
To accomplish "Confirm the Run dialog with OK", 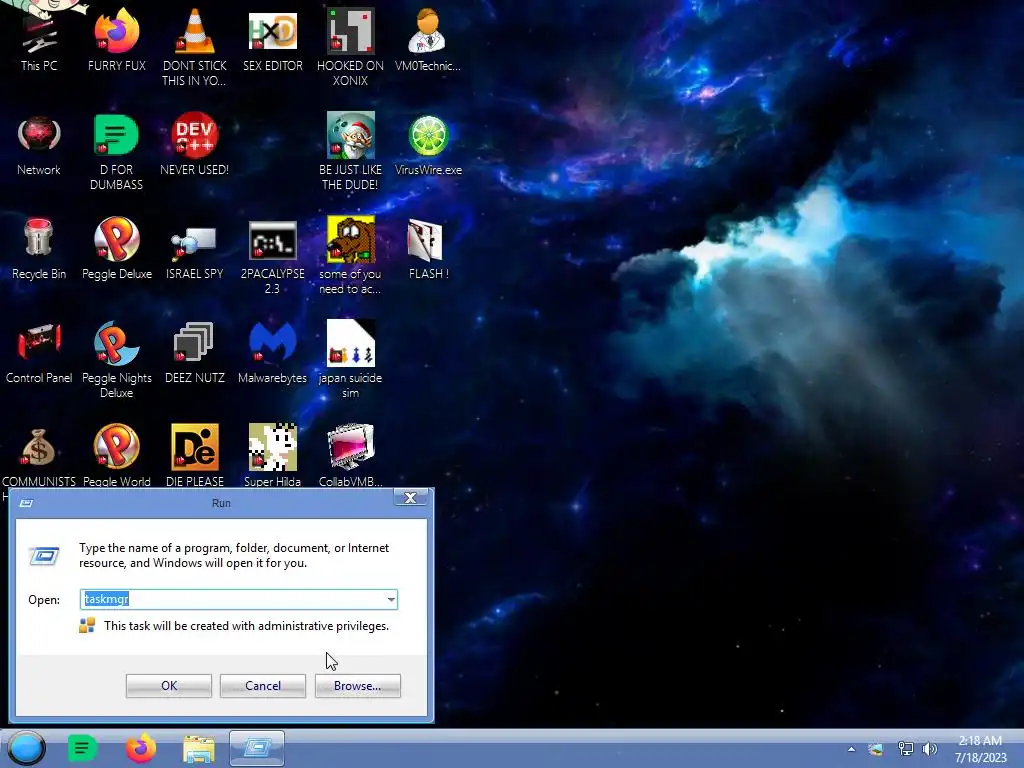I will tap(168, 686).
